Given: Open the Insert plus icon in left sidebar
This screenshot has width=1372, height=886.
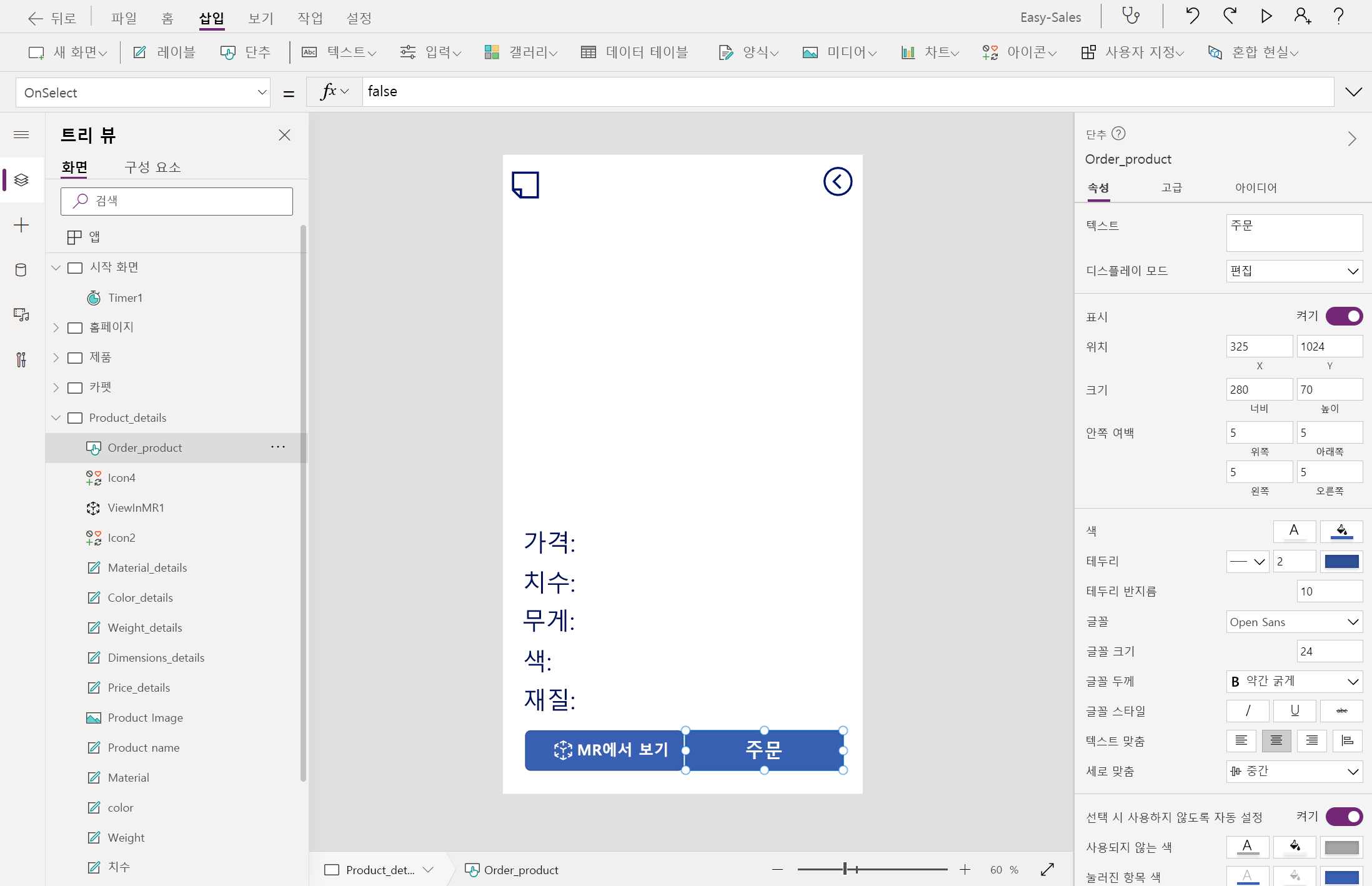Looking at the screenshot, I should coord(21,225).
